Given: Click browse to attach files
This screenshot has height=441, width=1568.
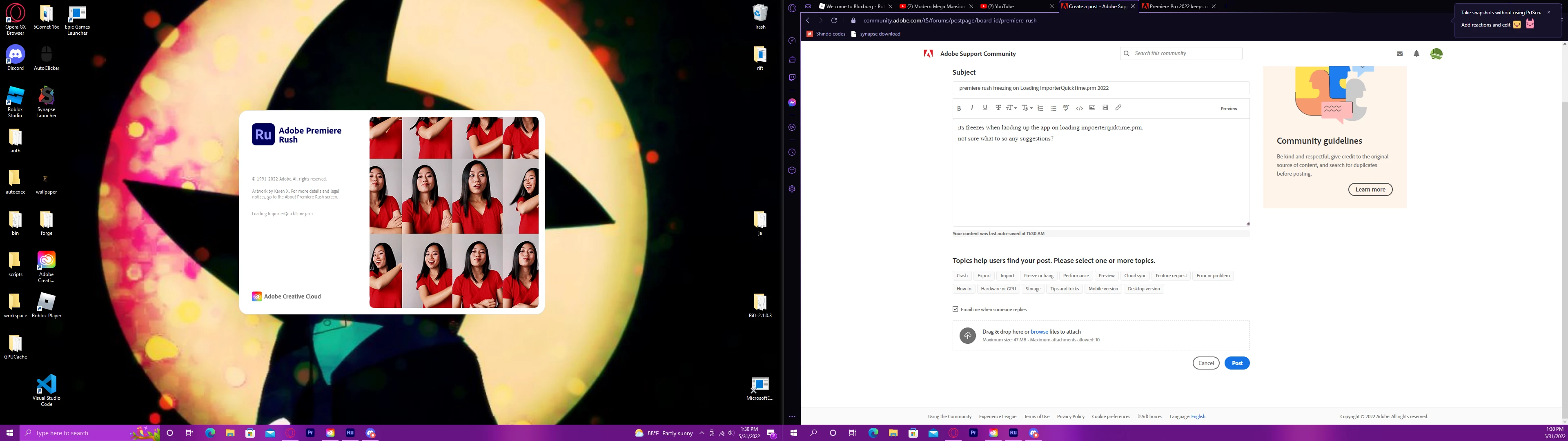Looking at the screenshot, I should pos(1039,332).
